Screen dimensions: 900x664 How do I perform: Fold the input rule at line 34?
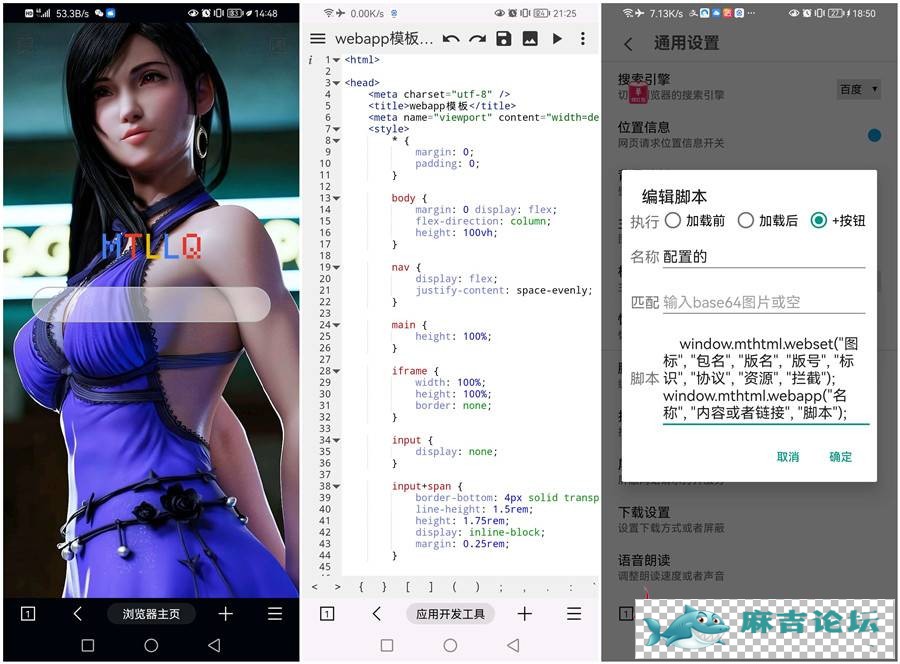pyautogui.click(x=336, y=440)
